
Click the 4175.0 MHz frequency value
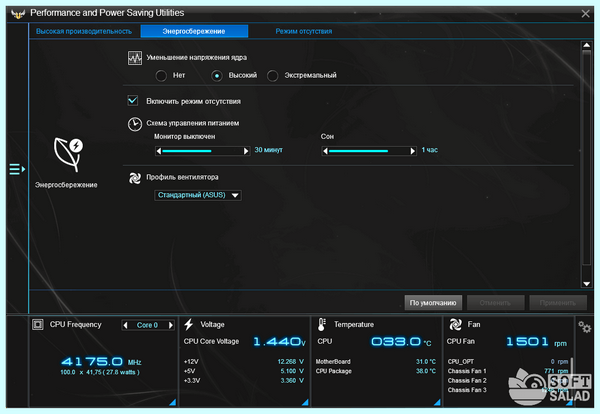click(x=92, y=362)
